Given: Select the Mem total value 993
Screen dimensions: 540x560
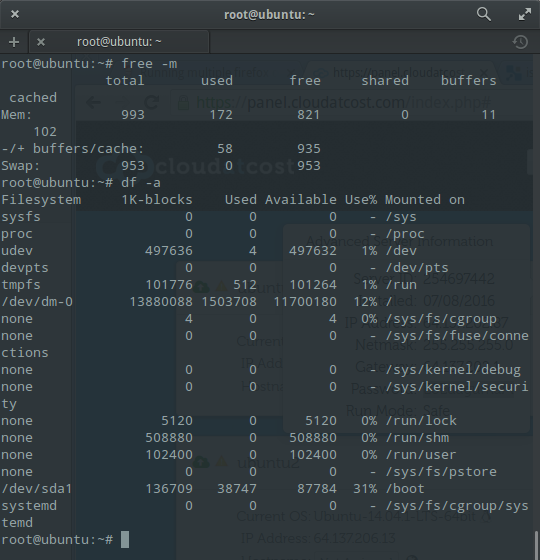Looking at the screenshot, I should point(132,115).
